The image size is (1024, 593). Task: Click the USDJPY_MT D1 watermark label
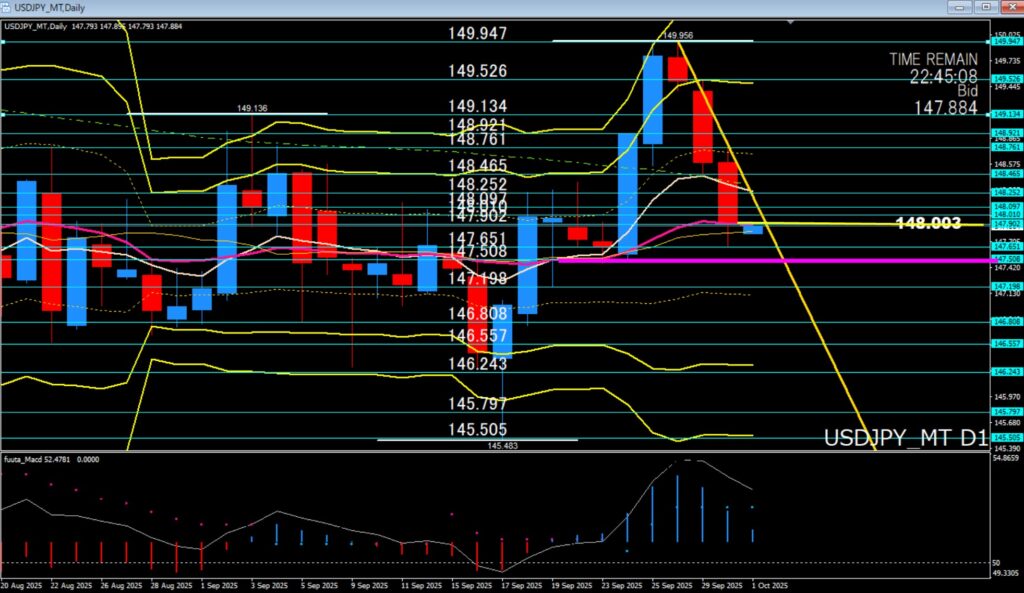905,438
